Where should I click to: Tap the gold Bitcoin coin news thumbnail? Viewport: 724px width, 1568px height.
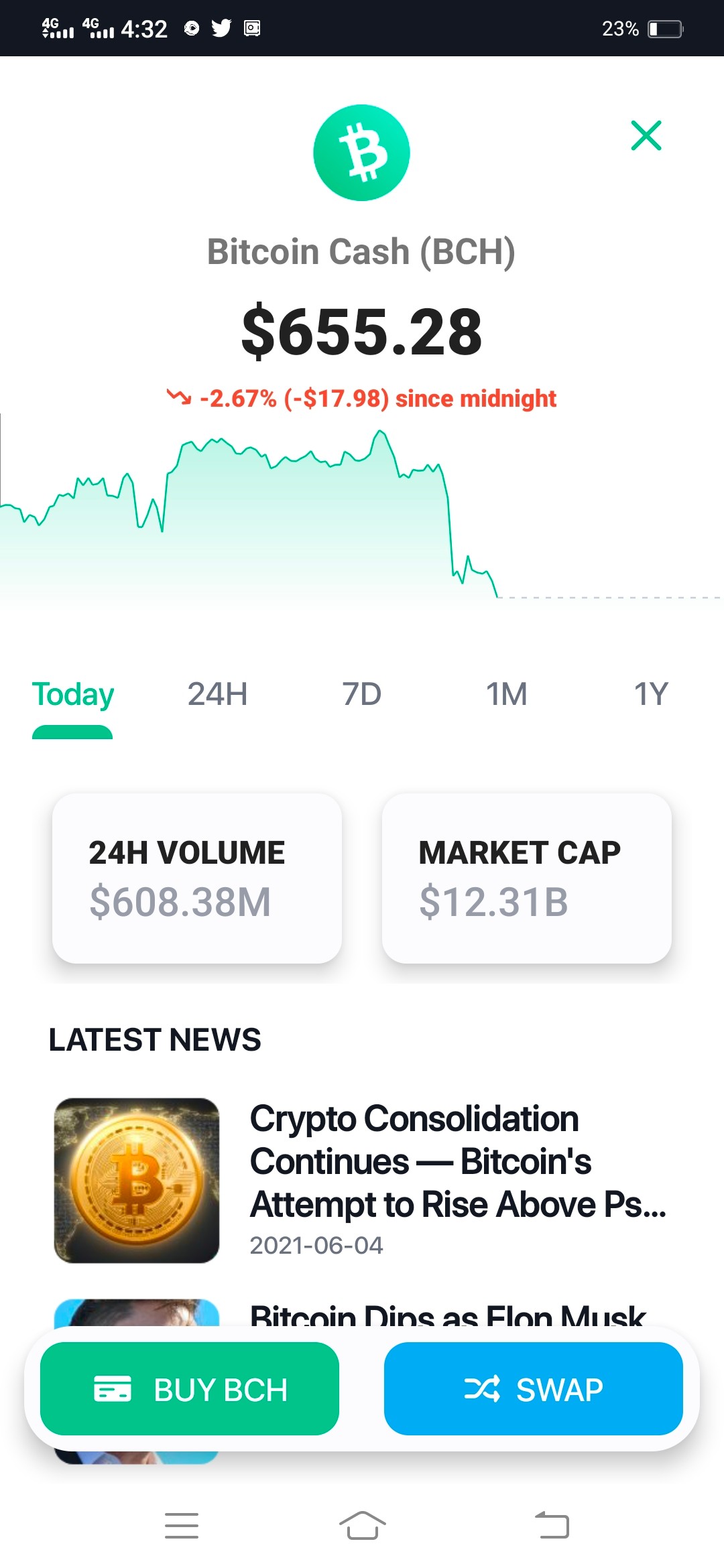point(137,1181)
